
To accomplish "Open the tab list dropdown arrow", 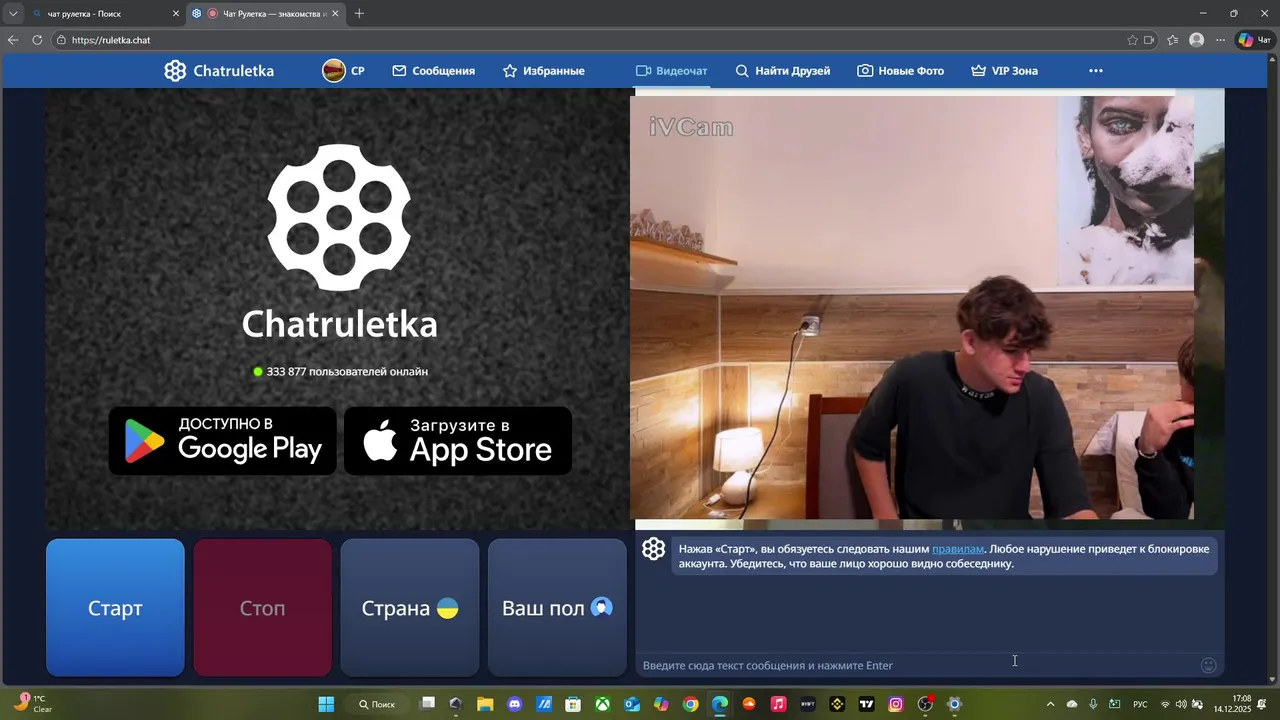I will point(13,14).
